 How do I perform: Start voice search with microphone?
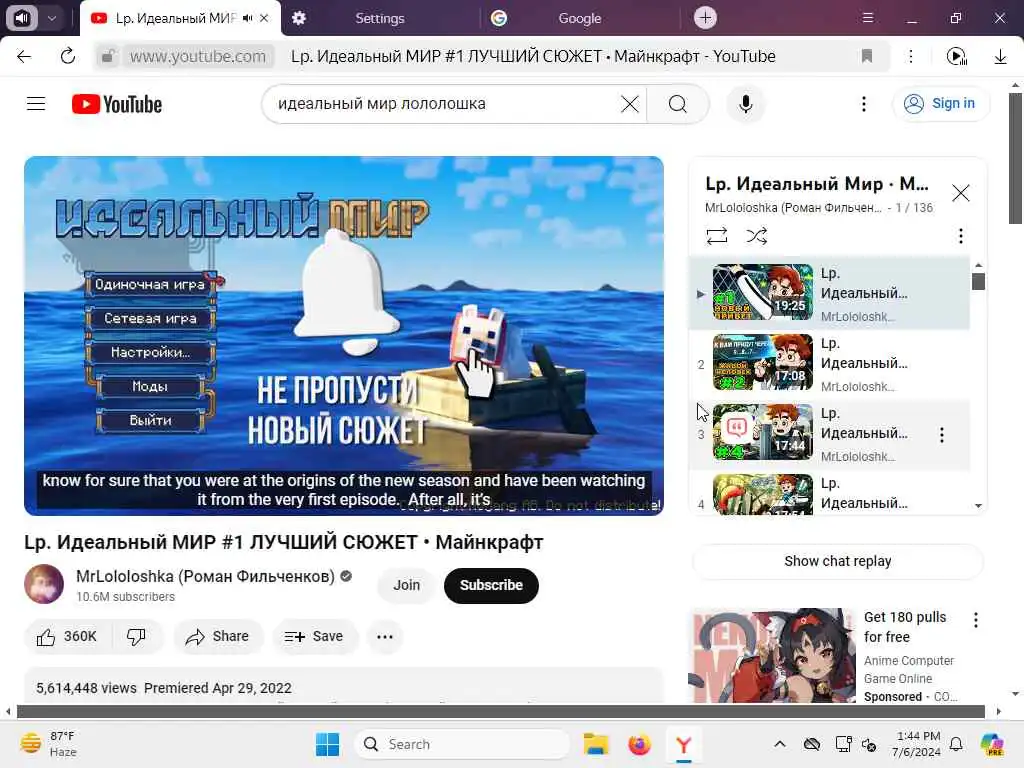point(745,104)
